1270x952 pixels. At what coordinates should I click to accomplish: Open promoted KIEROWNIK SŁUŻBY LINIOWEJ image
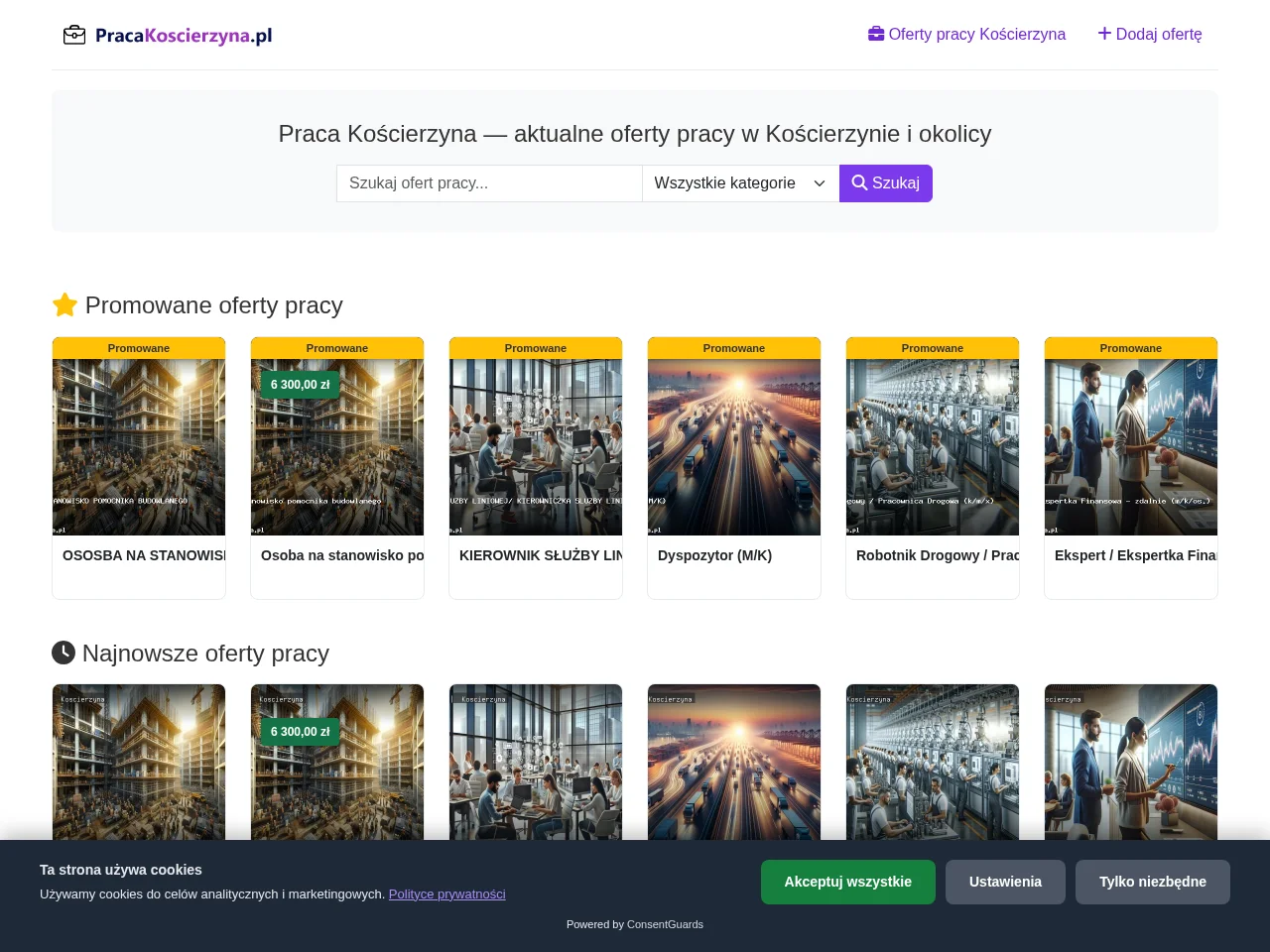pyautogui.click(x=536, y=447)
